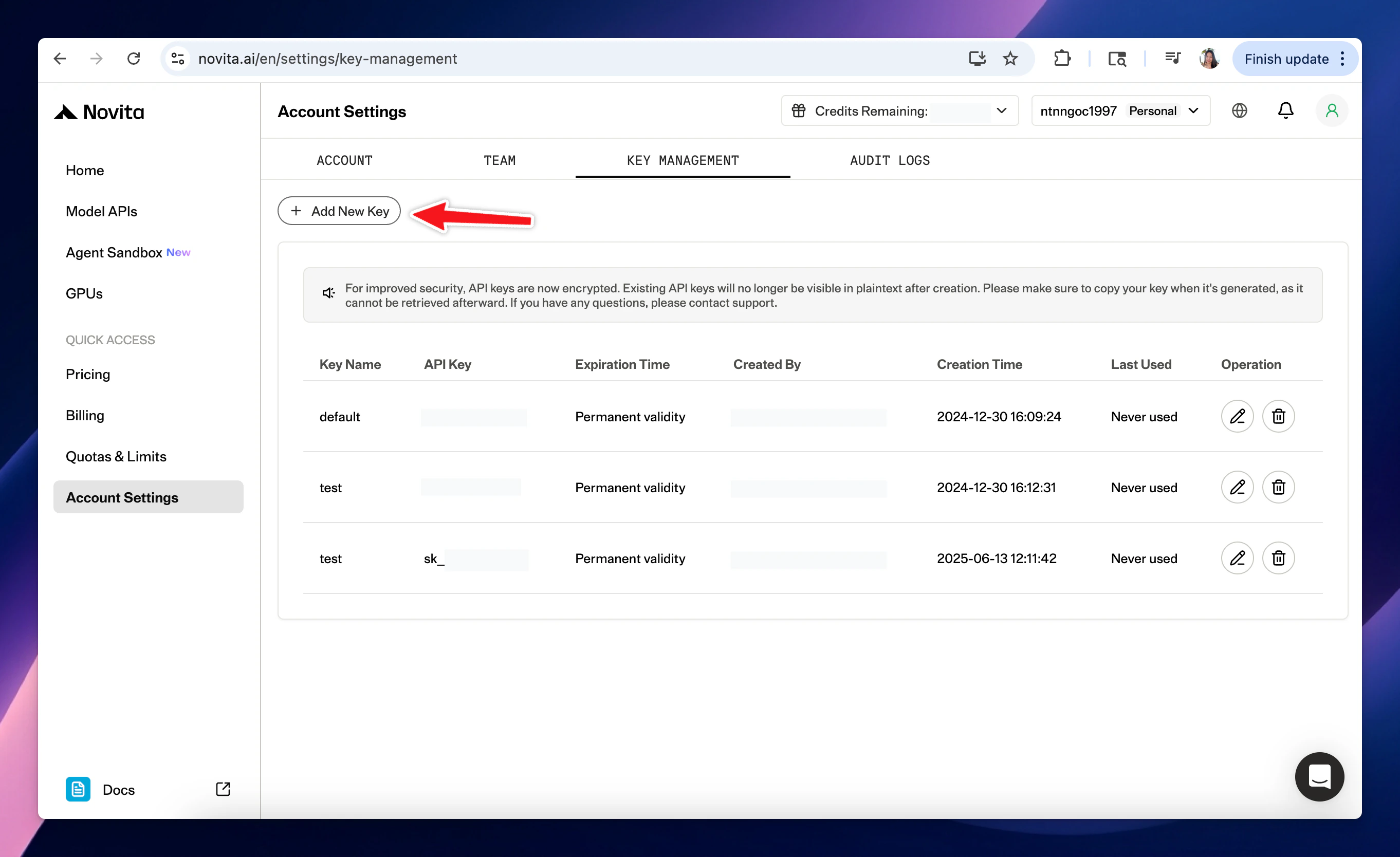Install the app via address bar icon
Image resolution: width=1400 pixels, height=857 pixels.
point(977,59)
